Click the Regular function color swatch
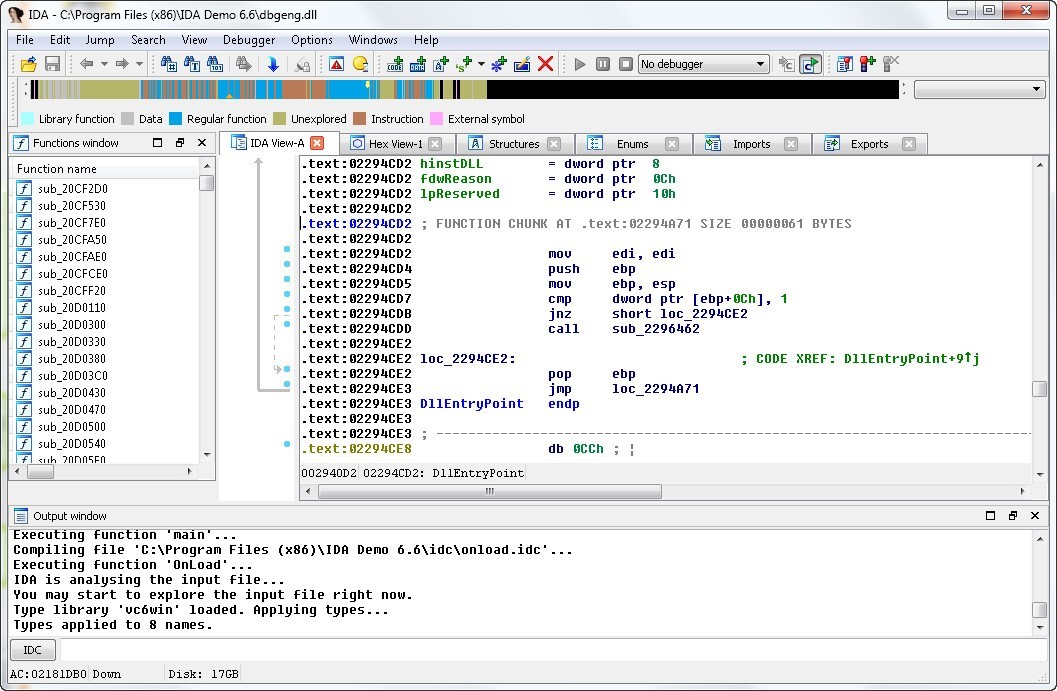Viewport: 1057px width, 691px height. (176, 119)
